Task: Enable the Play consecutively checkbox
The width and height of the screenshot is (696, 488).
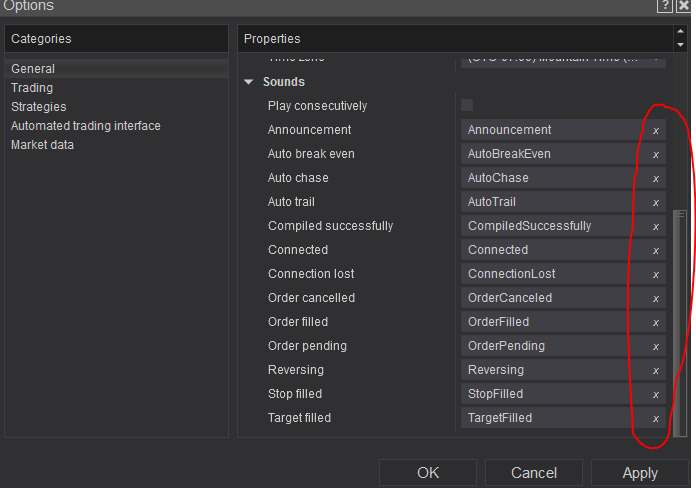Action: click(467, 106)
